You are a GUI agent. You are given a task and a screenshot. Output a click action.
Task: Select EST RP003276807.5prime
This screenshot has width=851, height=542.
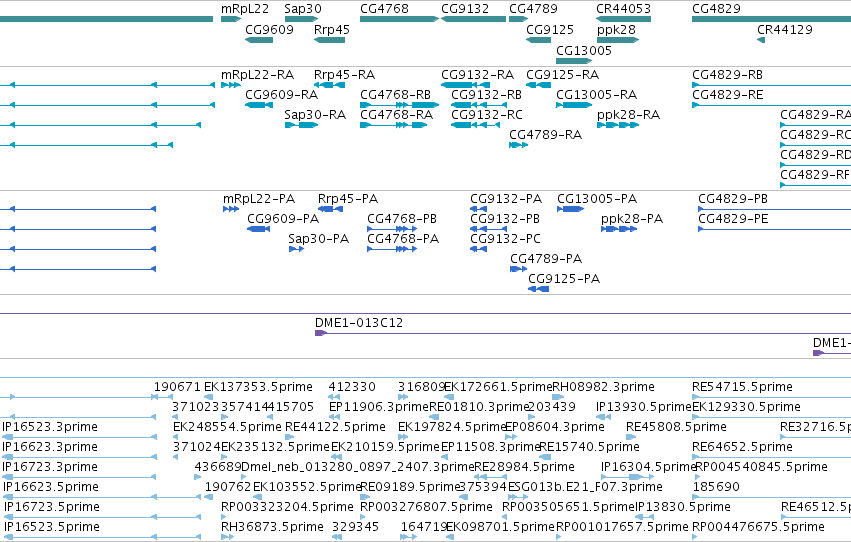point(365,517)
